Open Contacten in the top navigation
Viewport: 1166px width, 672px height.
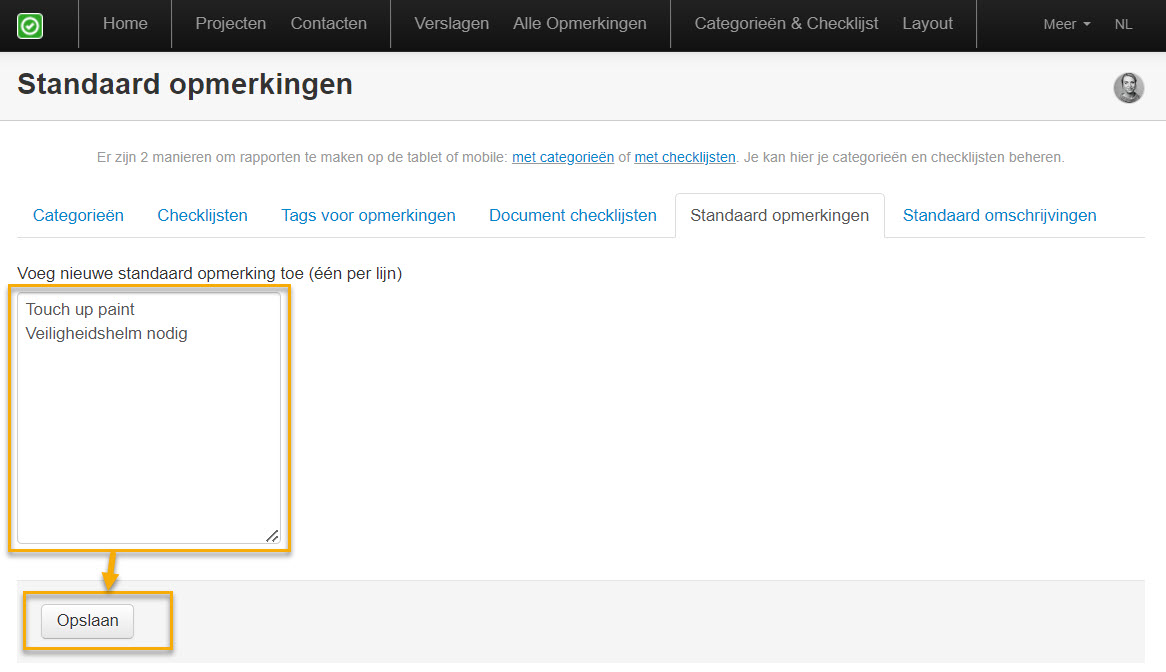(329, 24)
